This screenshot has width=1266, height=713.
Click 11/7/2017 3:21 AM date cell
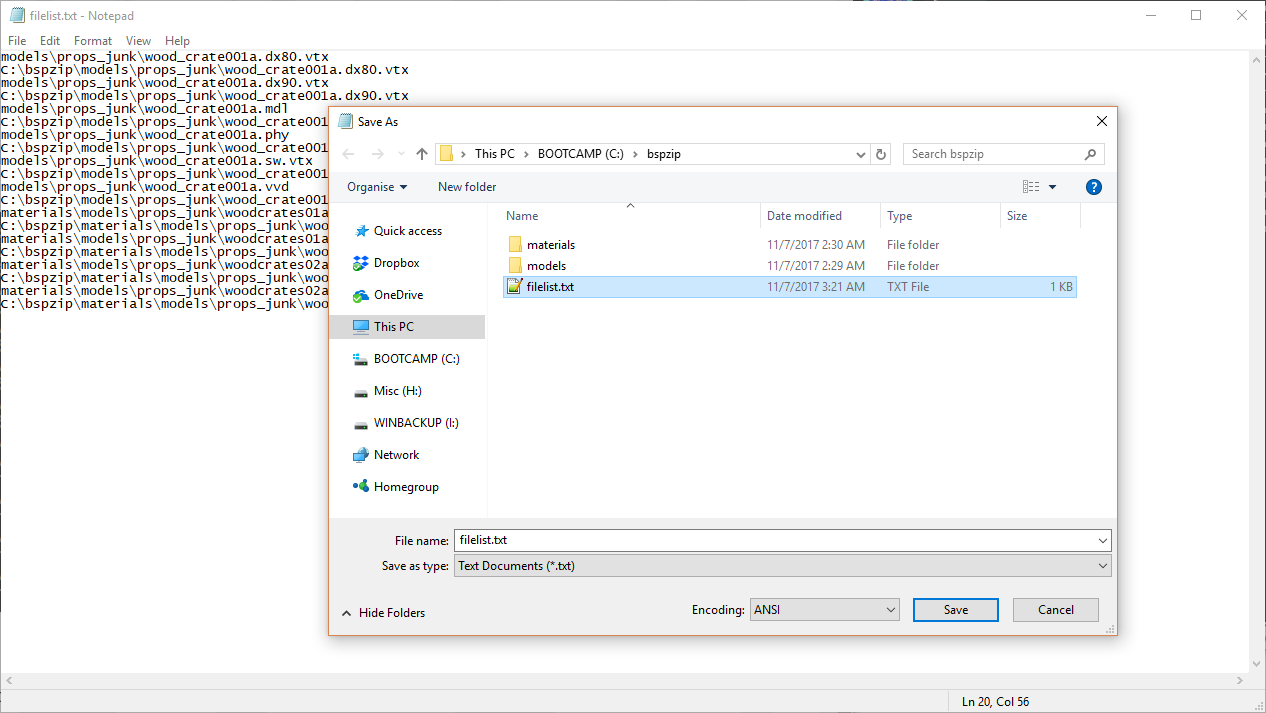[816, 287]
